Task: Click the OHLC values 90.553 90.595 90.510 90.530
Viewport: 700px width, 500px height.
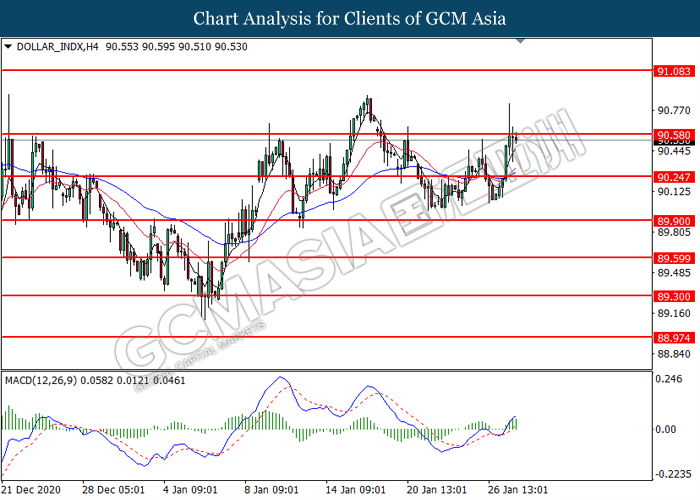Action: (x=176, y=47)
